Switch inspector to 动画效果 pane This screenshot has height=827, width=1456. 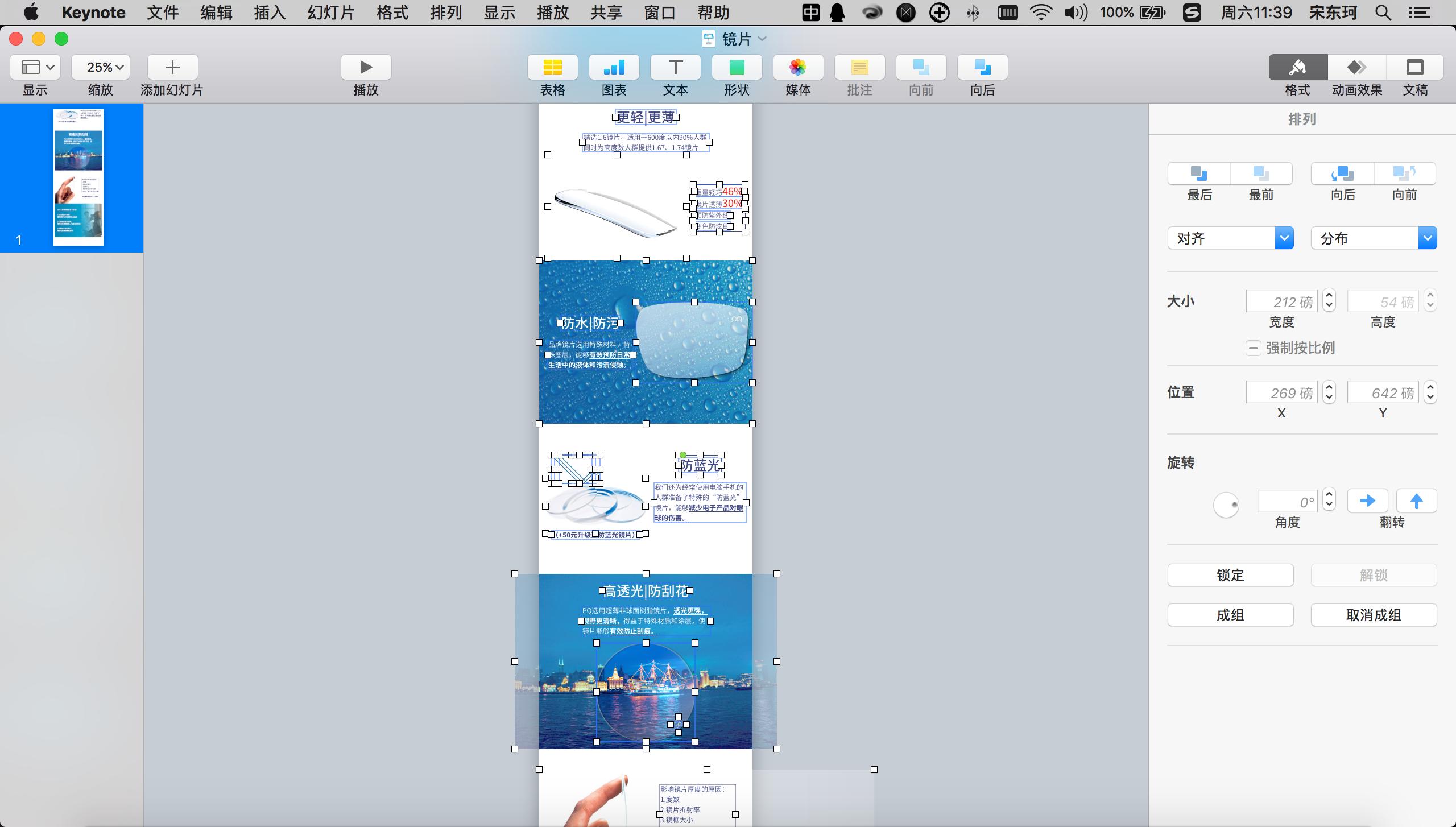pyautogui.click(x=1356, y=68)
